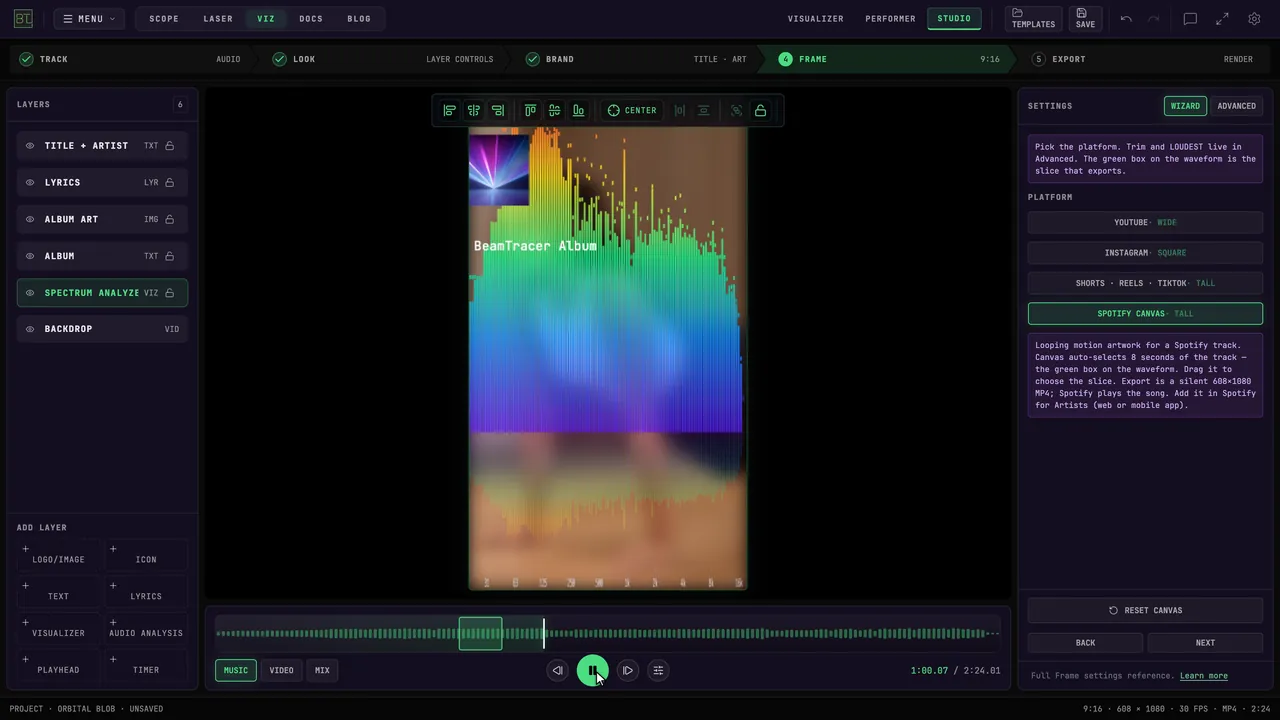Open playback mixer settings icon

658,670
